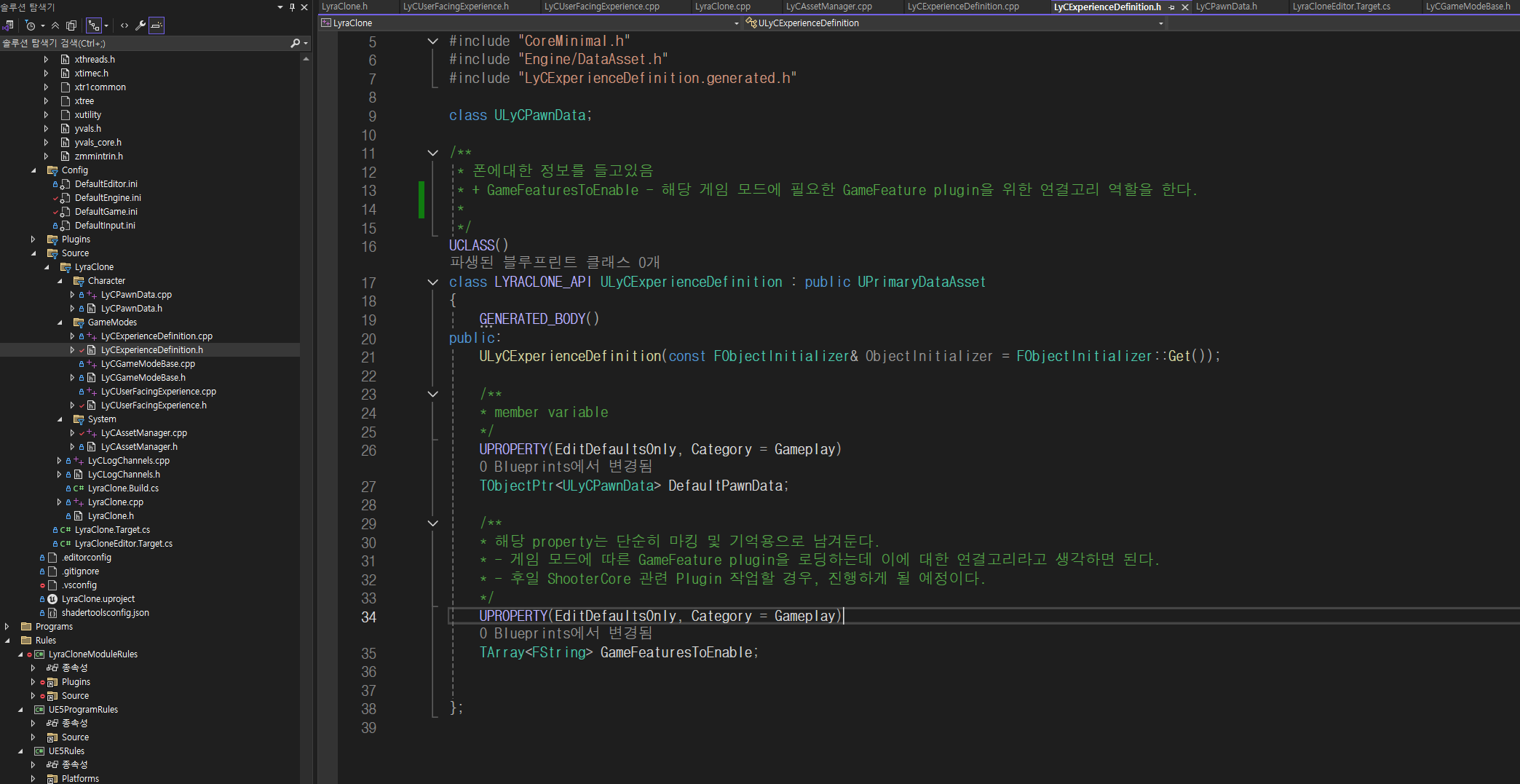The width and height of the screenshot is (1520, 784).
Task: Select DefaultEngine.ini file
Action: 108,198
